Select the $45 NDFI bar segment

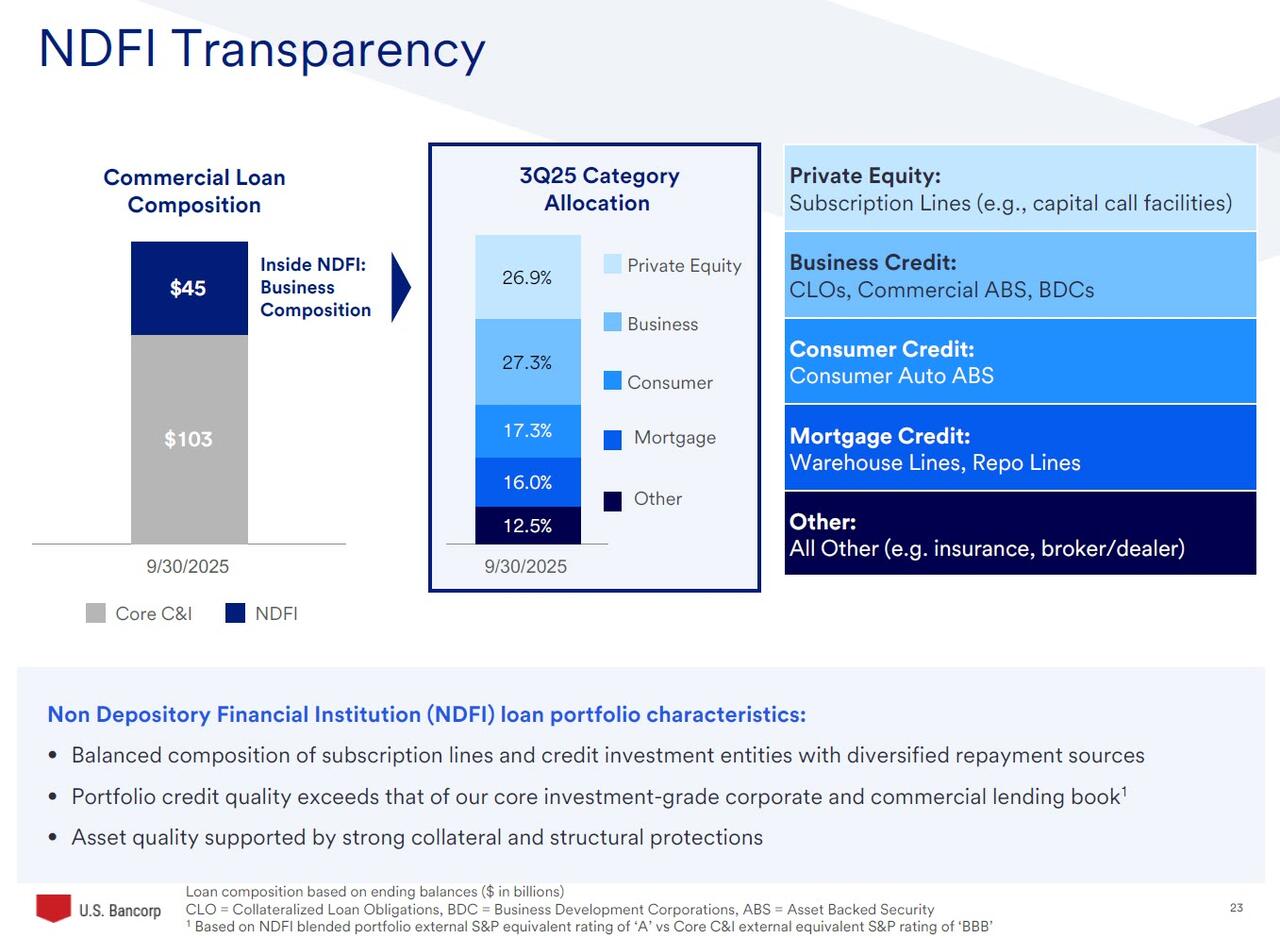189,288
